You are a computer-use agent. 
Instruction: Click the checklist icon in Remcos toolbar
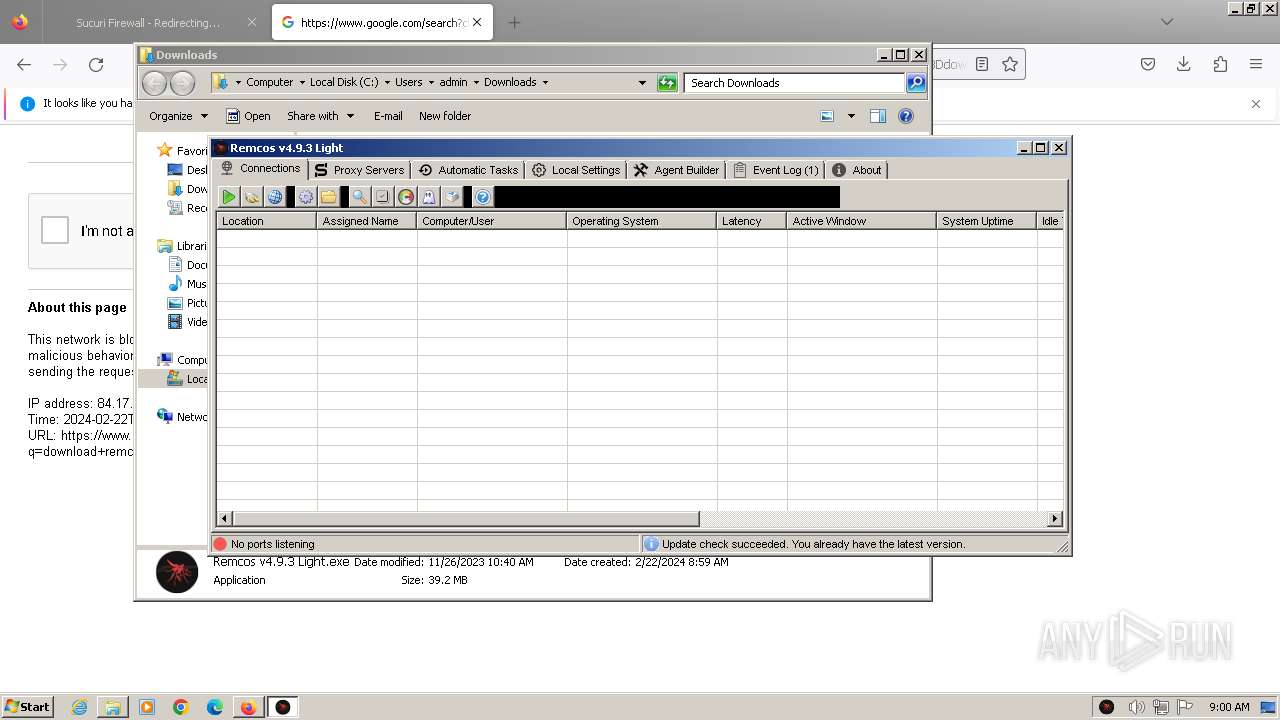pyautogui.click(x=383, y=197)
